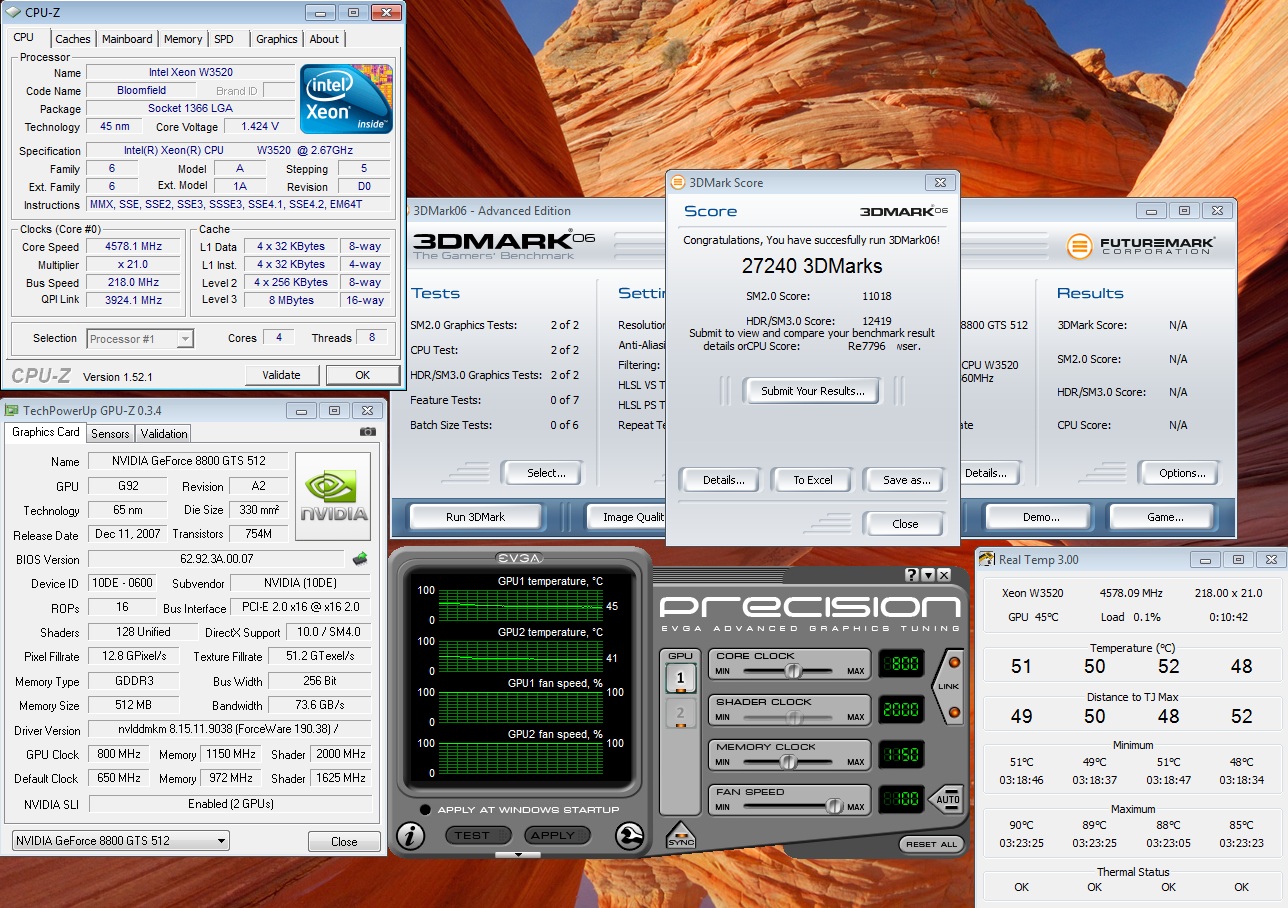Open the Processor #1 selection dropdown in CPU-Z
The width and height of the screenshot is (1288, 908).
(140, 339)
